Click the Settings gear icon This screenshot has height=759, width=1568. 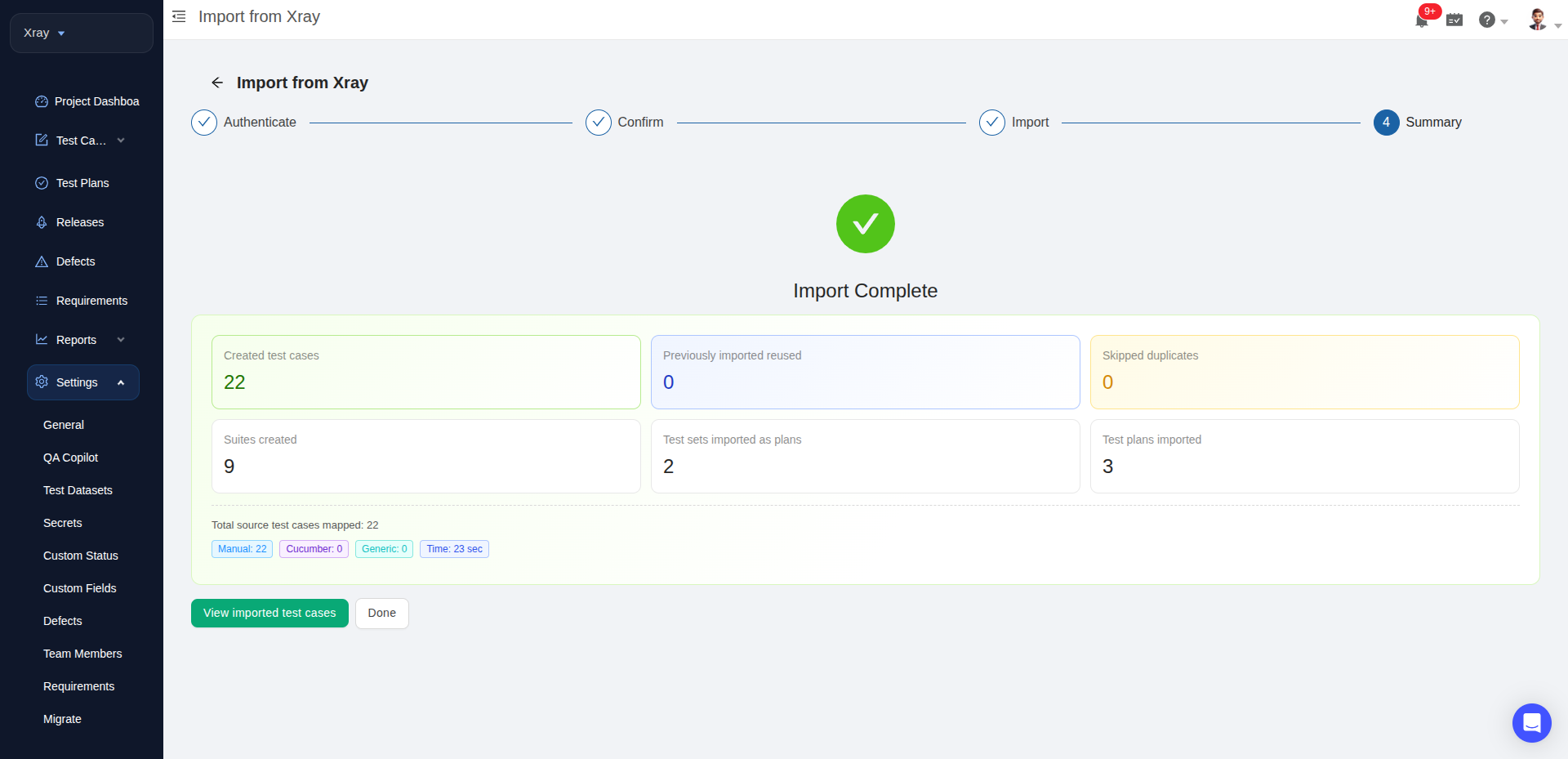(42, 382)
